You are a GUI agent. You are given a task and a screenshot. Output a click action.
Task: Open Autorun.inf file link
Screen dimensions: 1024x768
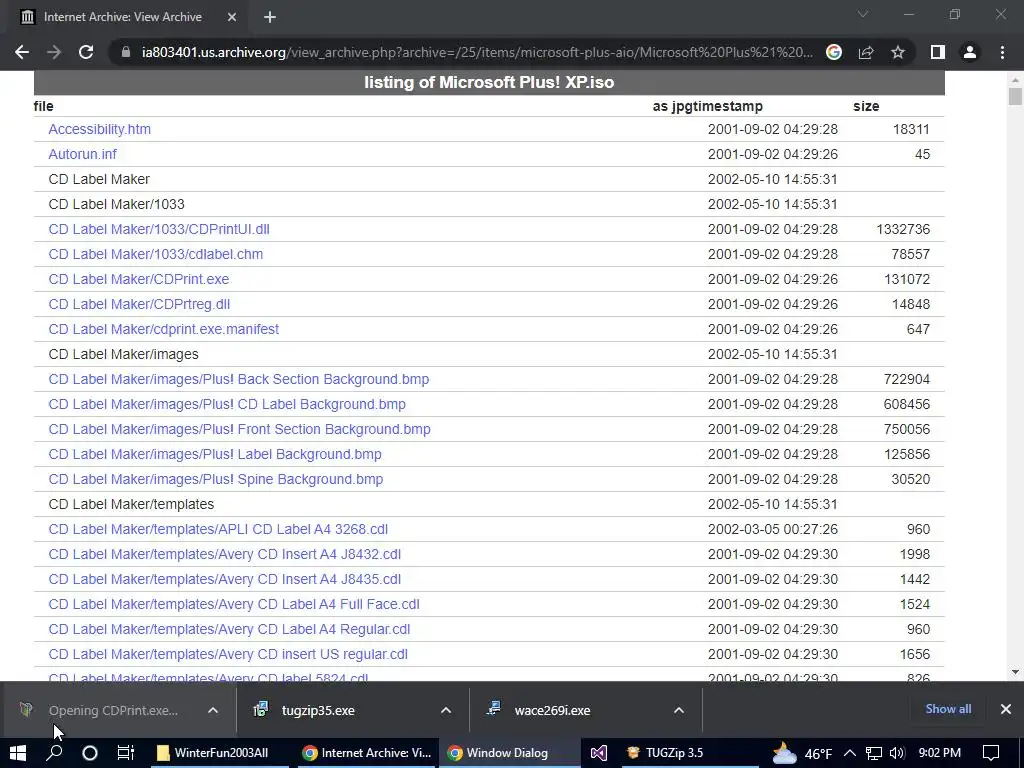[x=82, y=154]
